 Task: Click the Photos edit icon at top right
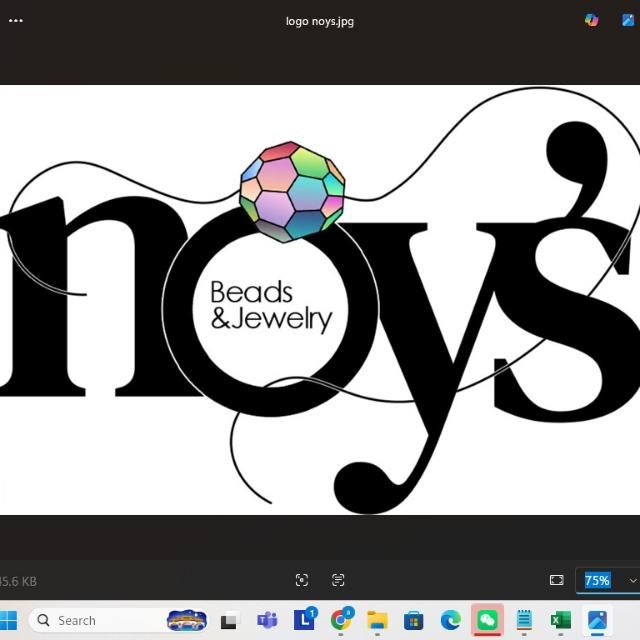tap(628, 20)
